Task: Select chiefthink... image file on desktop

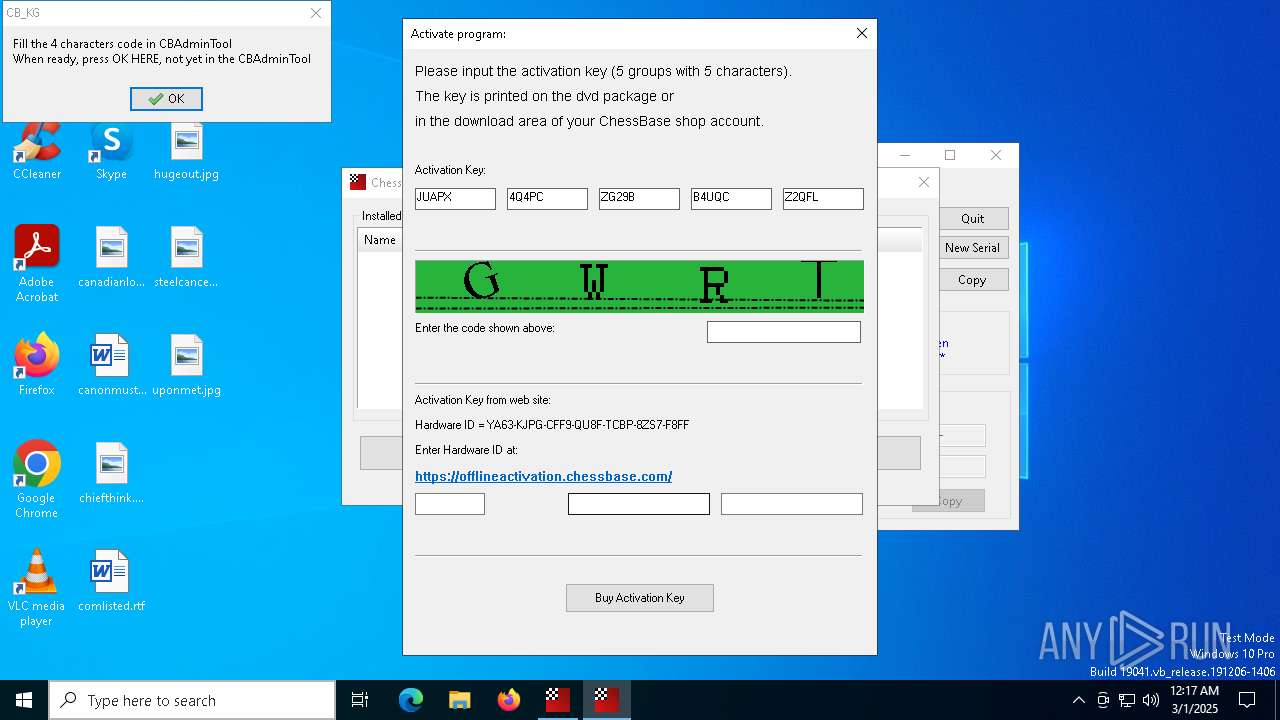Action: pos(111,473)
